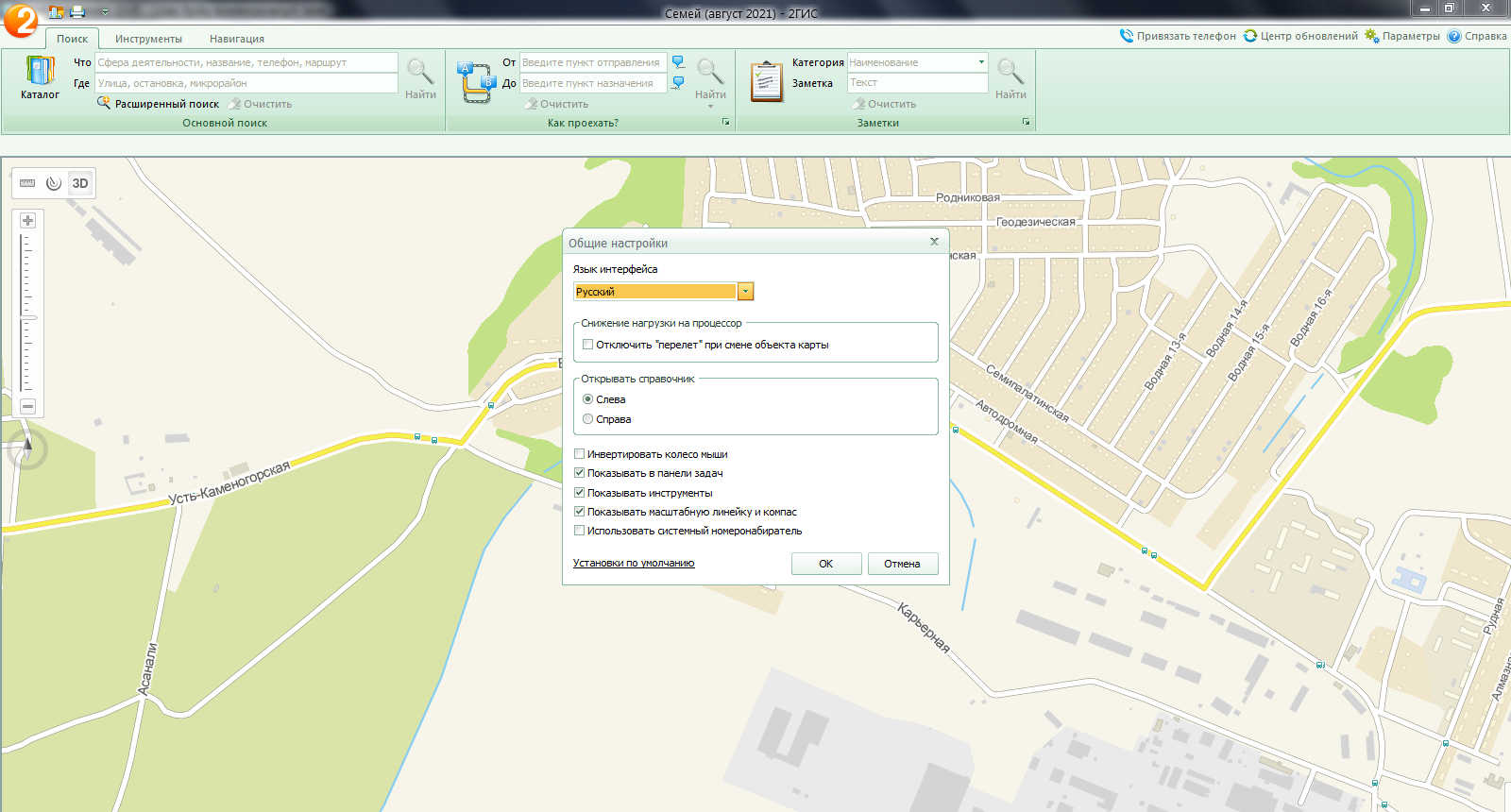
Task: Switch to the Инструменты ribbon tab
Action: pyautogui.click(x=148, y=39)
